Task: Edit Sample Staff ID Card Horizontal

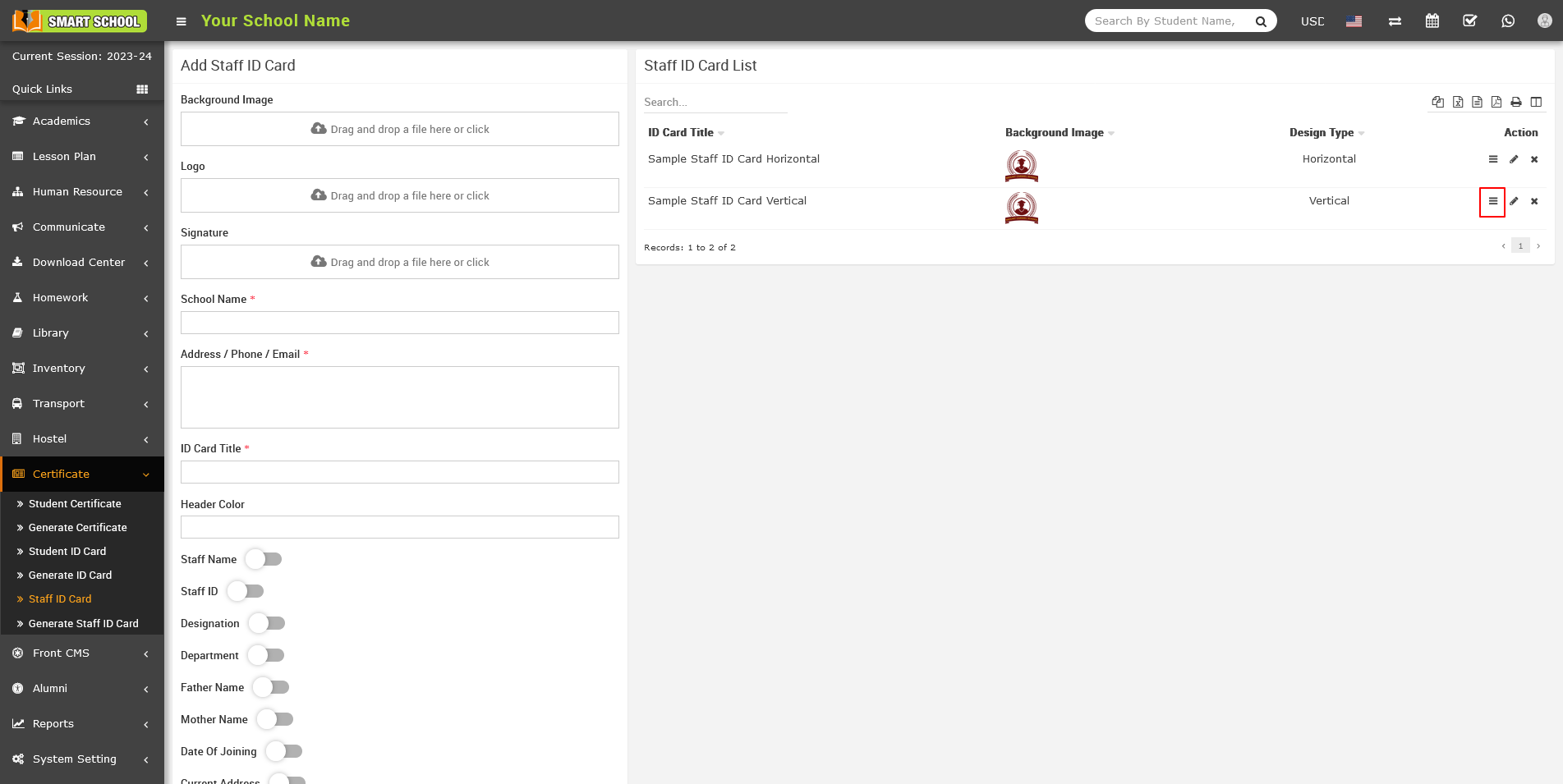Action: 1514,159
